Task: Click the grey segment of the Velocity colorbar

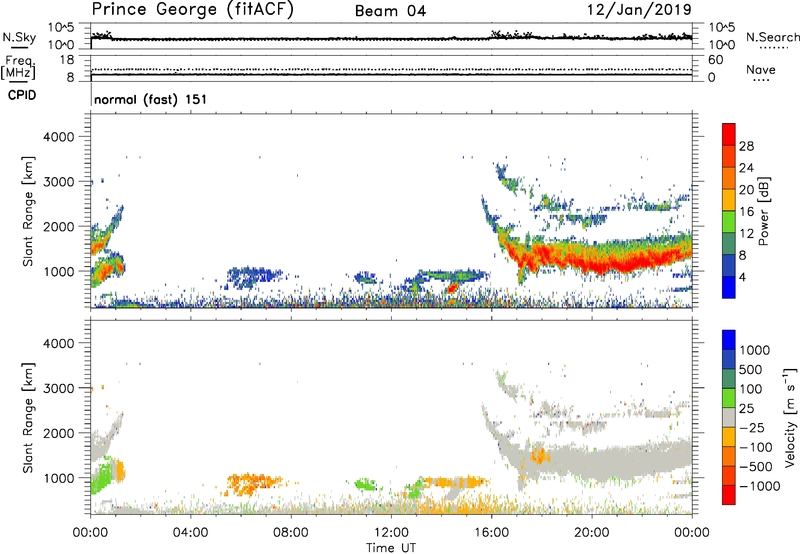Action: point(729,418)
